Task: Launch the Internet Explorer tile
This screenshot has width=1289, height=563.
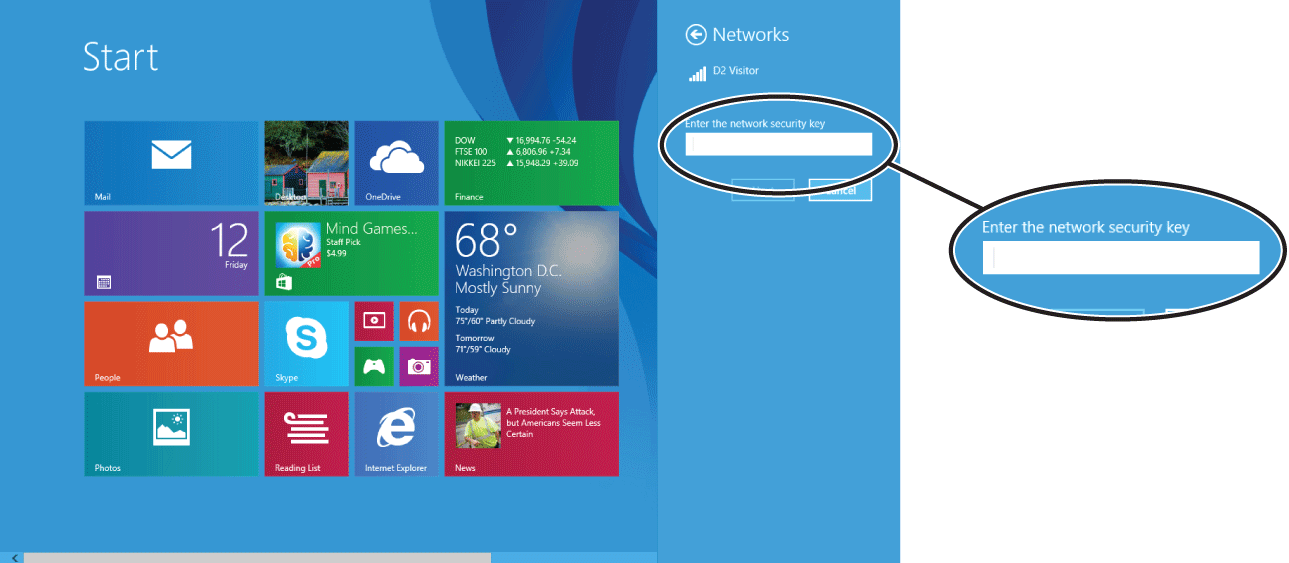Action: [x=396, y=433]
